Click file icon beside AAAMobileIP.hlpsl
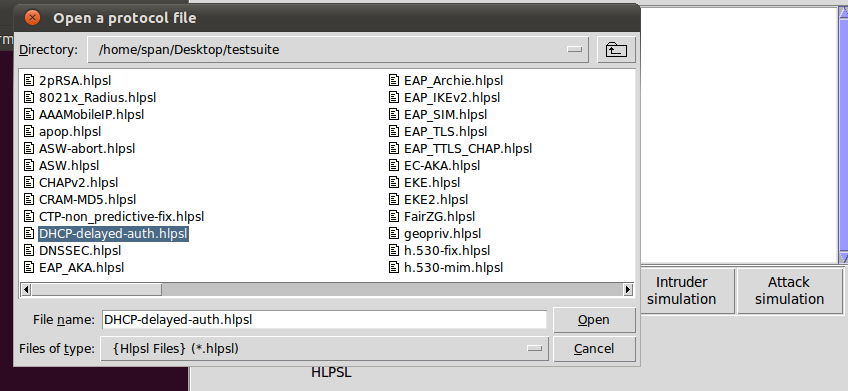Image resolution: width=848 pixels, height=391 pixels. click(29, 115)
